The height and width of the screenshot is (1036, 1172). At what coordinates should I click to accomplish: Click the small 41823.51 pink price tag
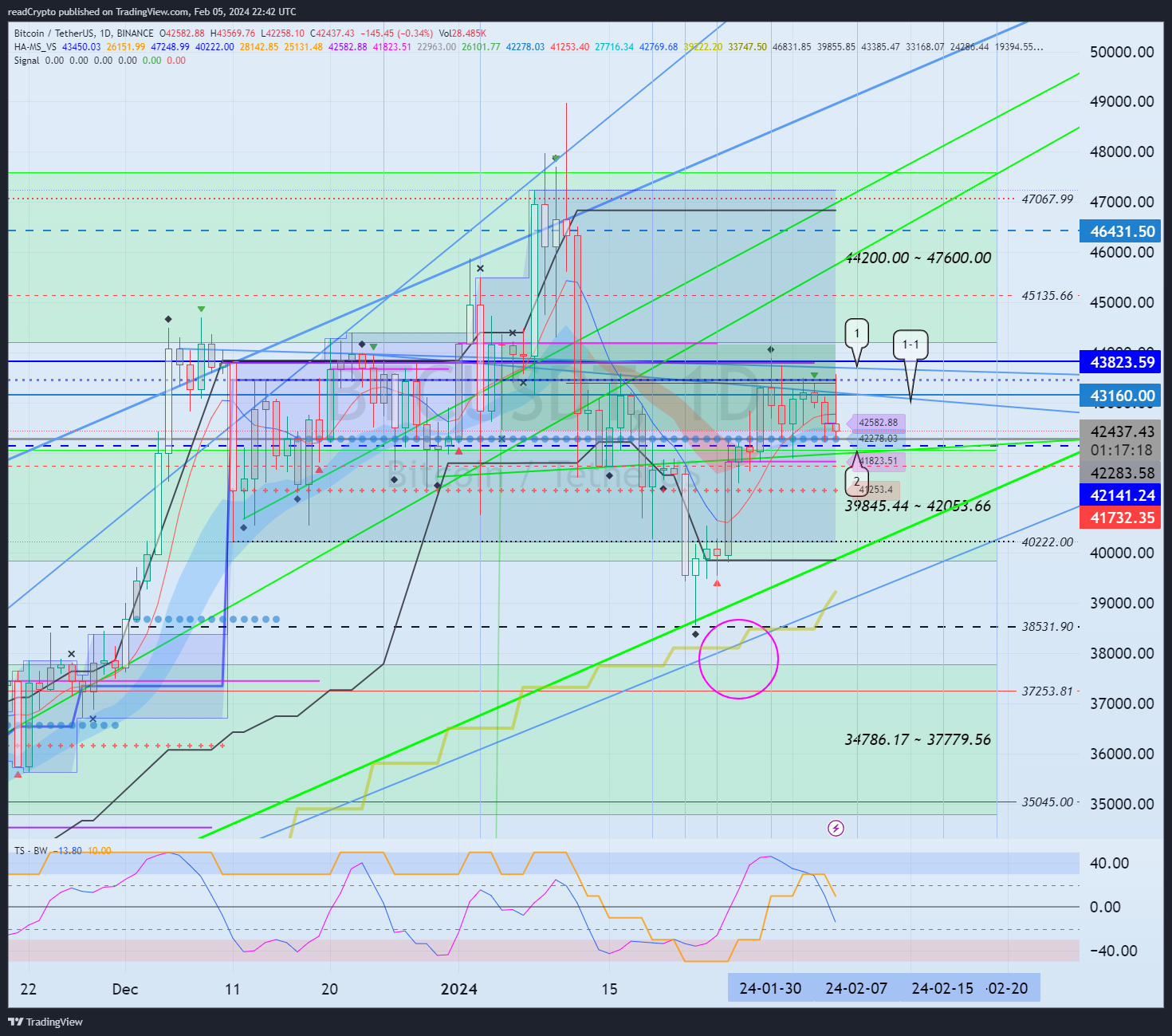[x=877, y=461]
